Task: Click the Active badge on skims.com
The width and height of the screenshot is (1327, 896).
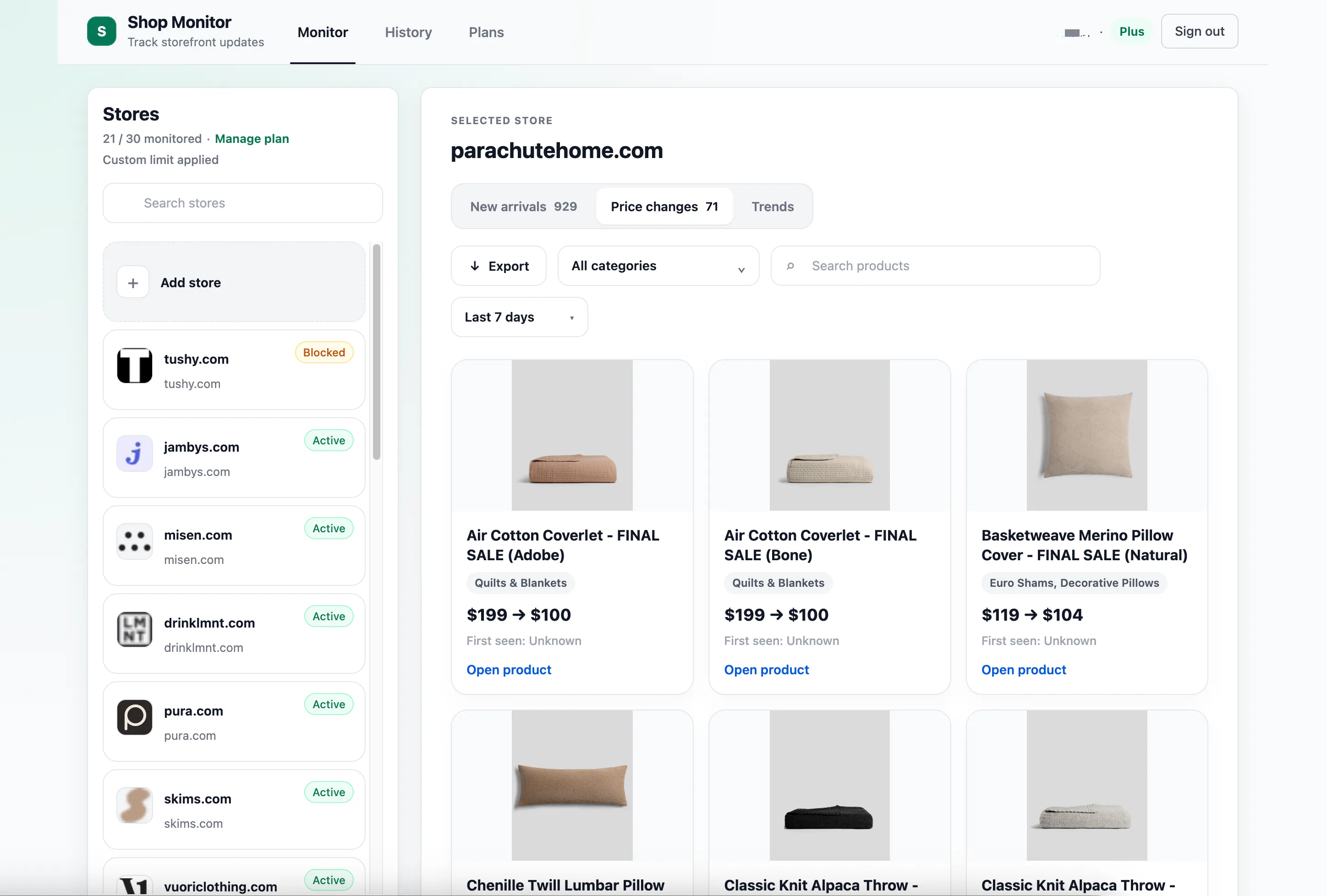Action: click(x=329, y=792)
